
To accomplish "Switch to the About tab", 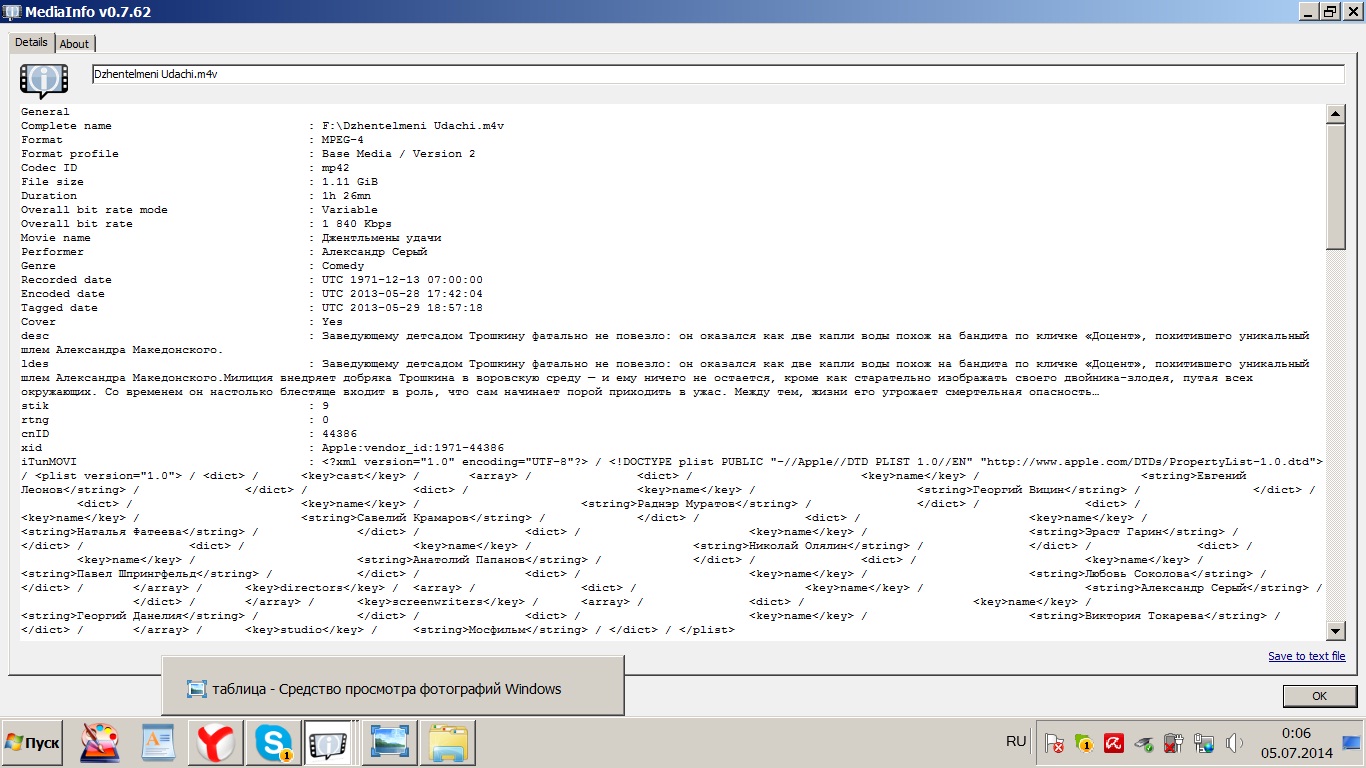I will click(74, 44).
